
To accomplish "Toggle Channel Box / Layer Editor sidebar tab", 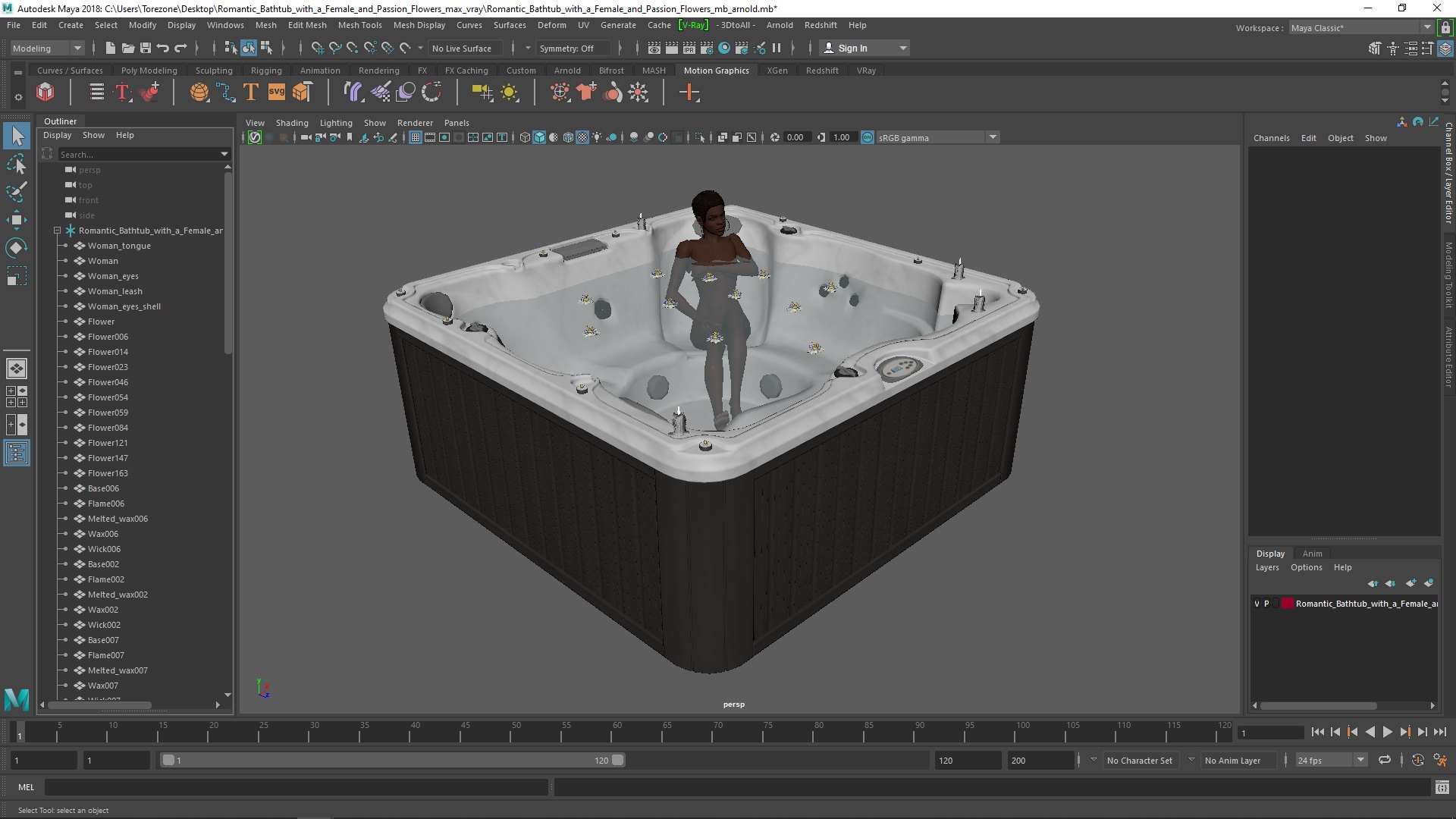I will tap(1448, 173).
